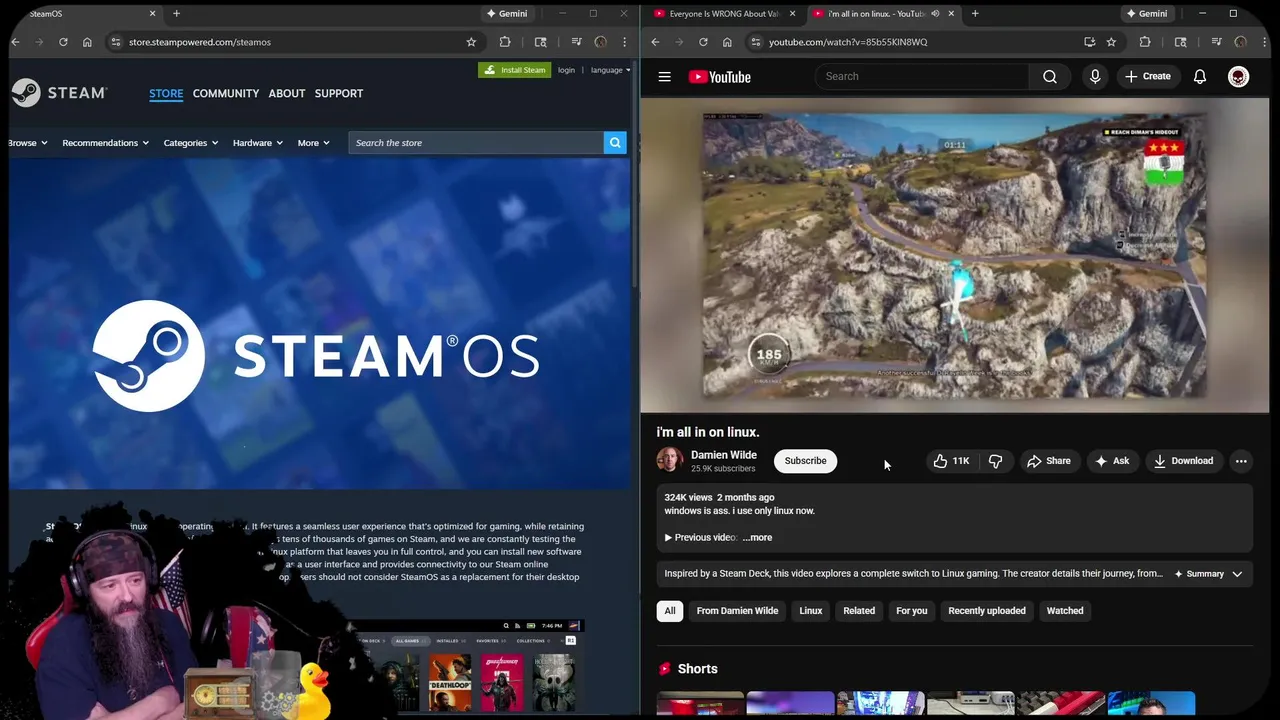The image size is (1280, 720).
Task: Open new tab in the YouTube browser window
Action: [975, 13]
